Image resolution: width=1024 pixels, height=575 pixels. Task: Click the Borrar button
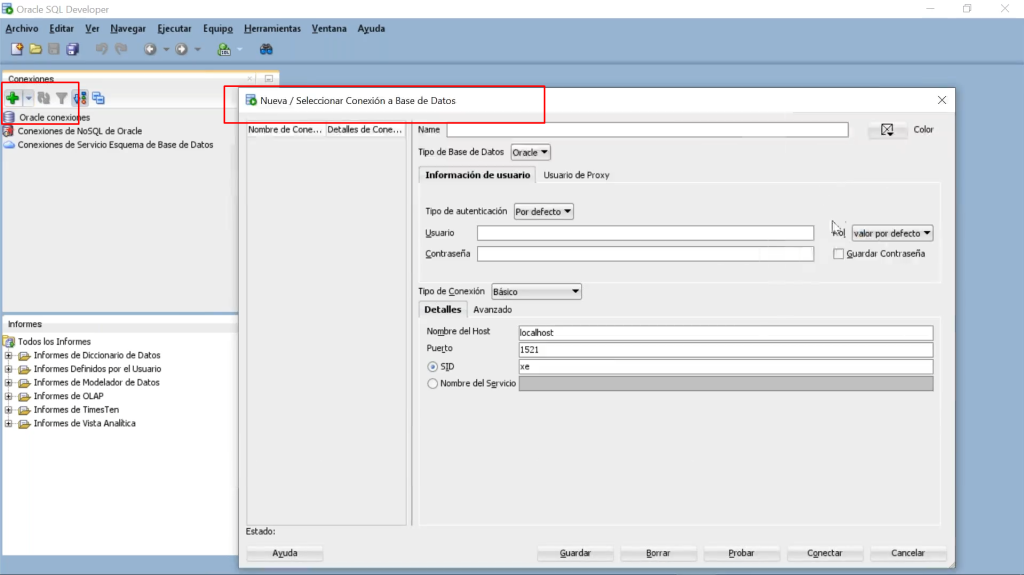pyautogui.click(x=658, y=553)
